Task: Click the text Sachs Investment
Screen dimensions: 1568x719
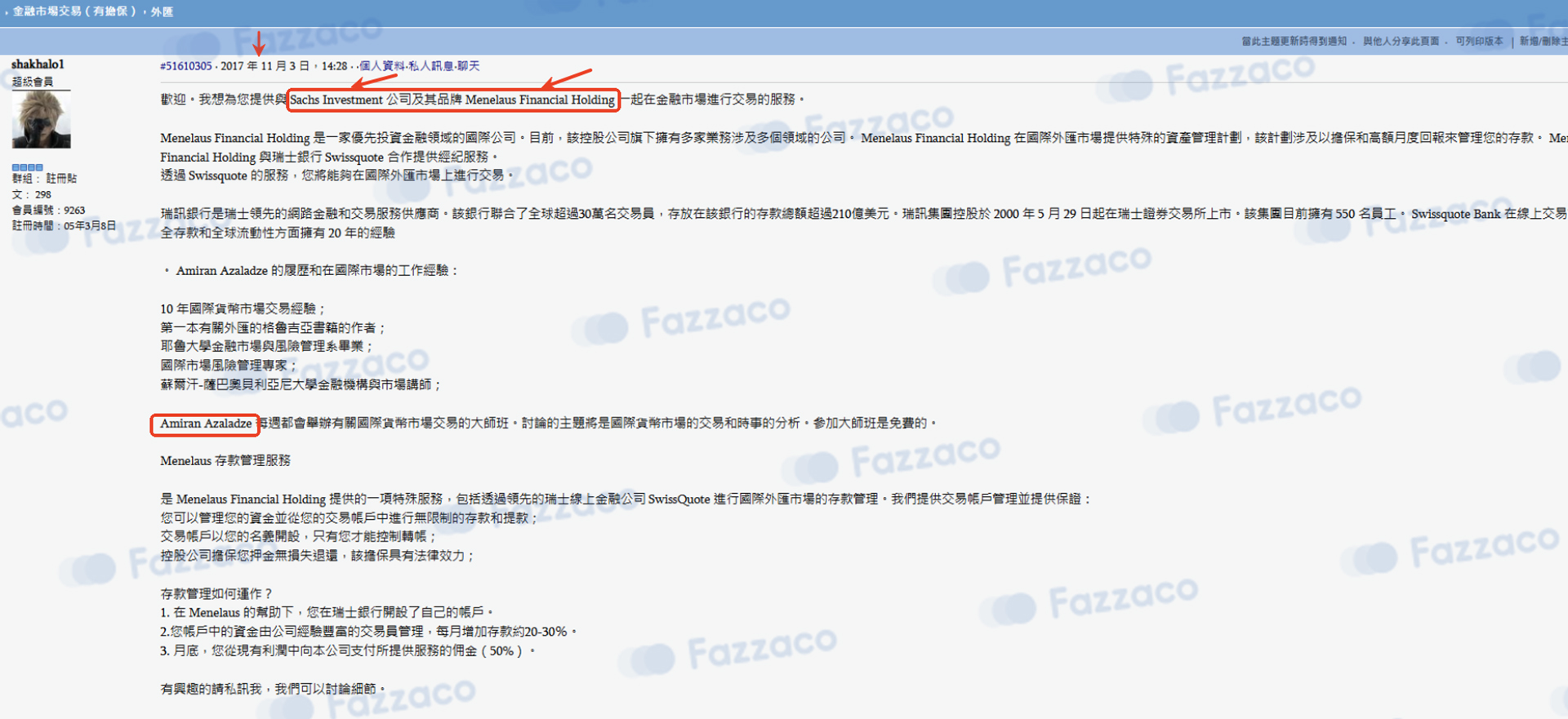Action: coord(336,100)
